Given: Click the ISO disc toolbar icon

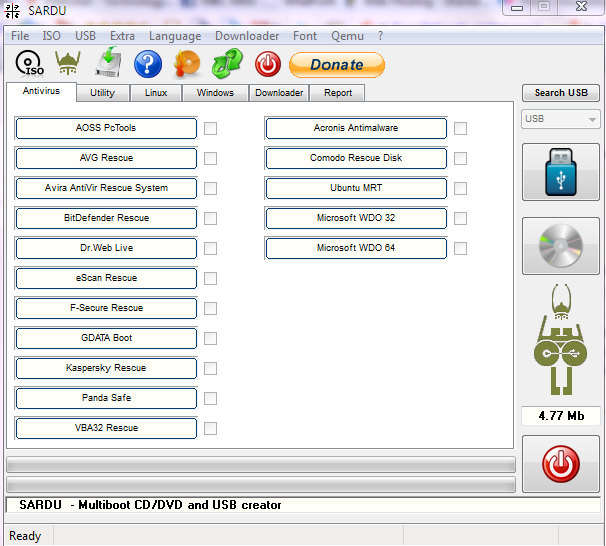Looking at the screenshot, I should [29, 63].
